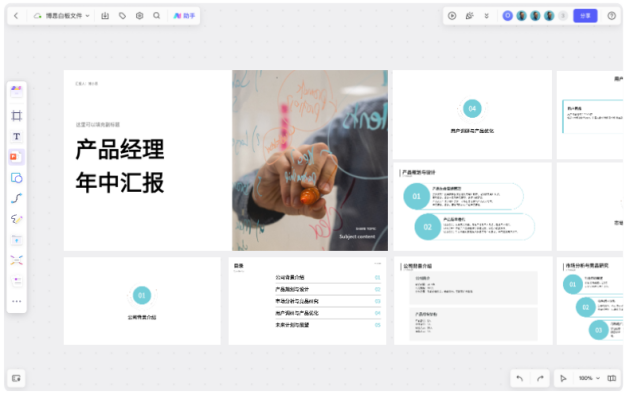Select the Connector line tool

[x=16, y=198]
